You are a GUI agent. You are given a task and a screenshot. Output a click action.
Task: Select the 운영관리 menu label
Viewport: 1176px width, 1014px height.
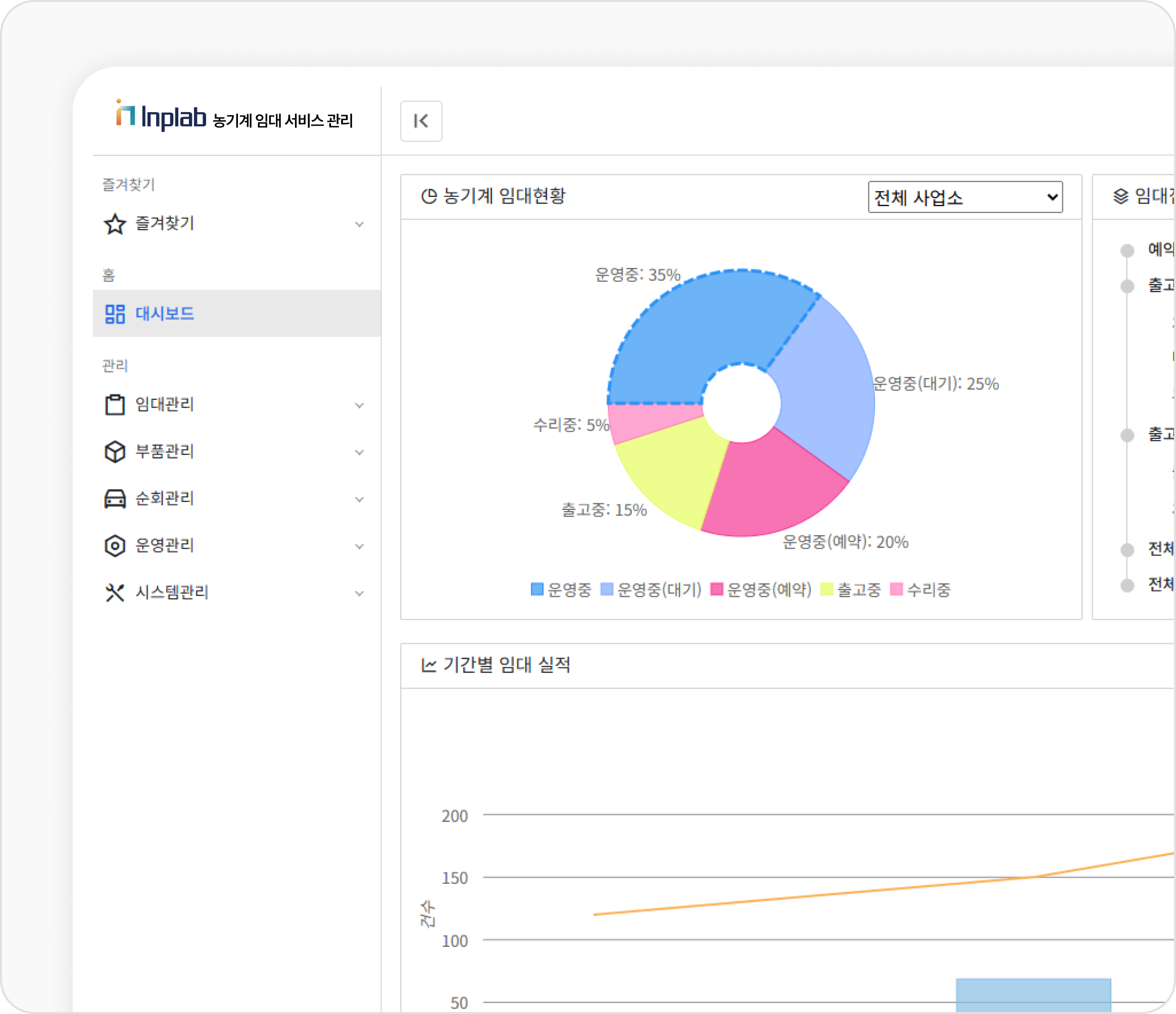(165, 545)
